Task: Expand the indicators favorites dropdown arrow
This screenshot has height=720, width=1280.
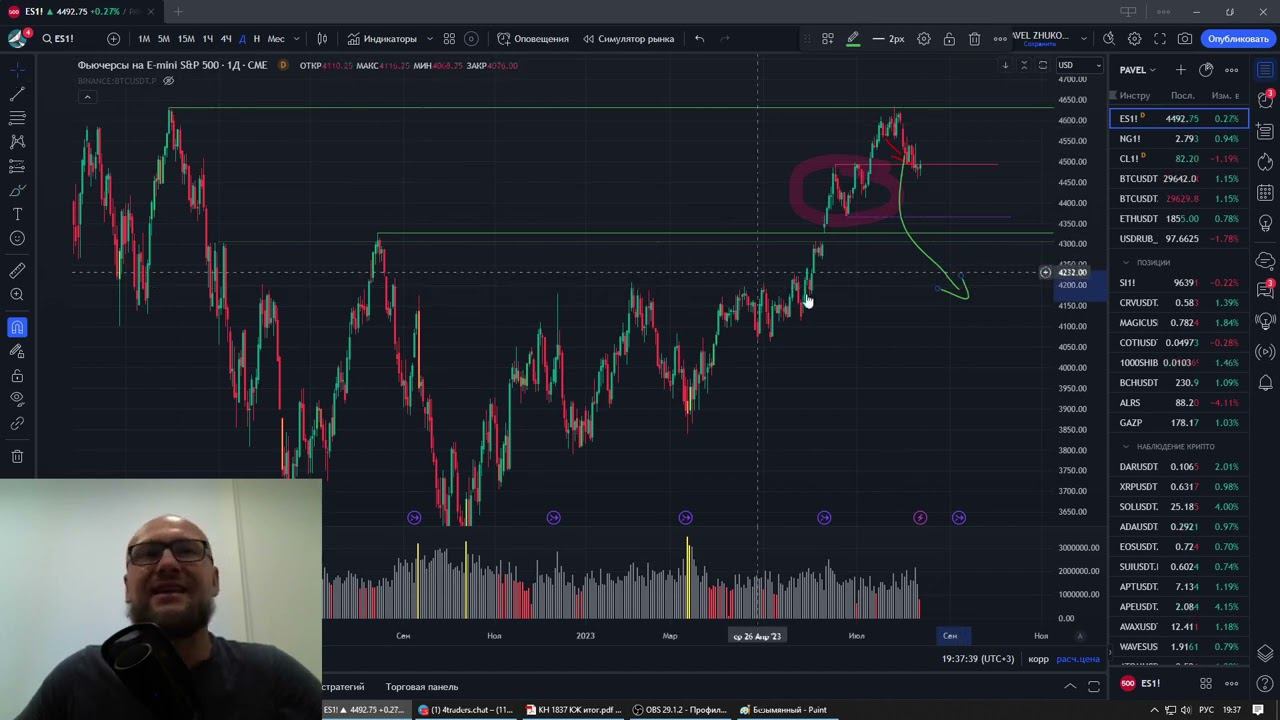Action: (430, 39)
